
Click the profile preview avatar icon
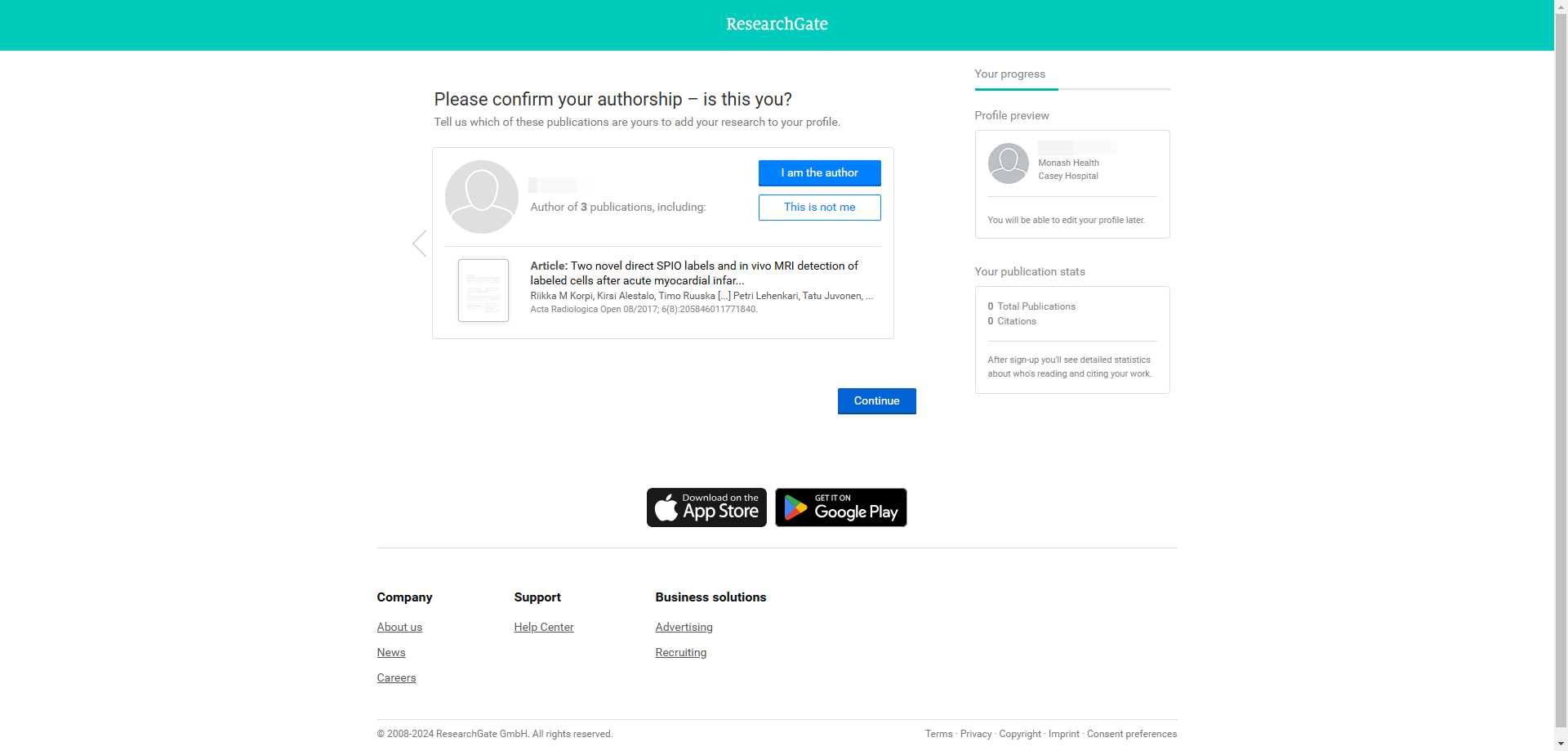[1009, 163]
